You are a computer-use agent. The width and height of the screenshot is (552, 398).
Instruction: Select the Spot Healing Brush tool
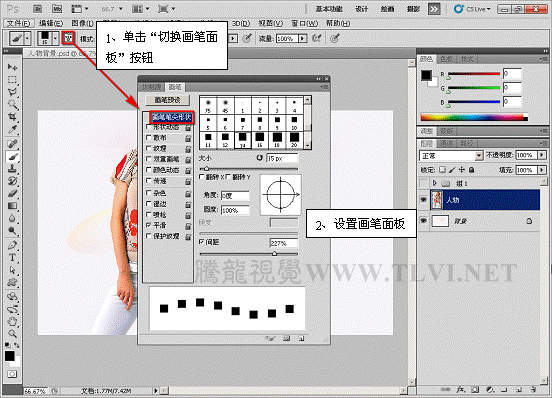click(x=12, y=144)
